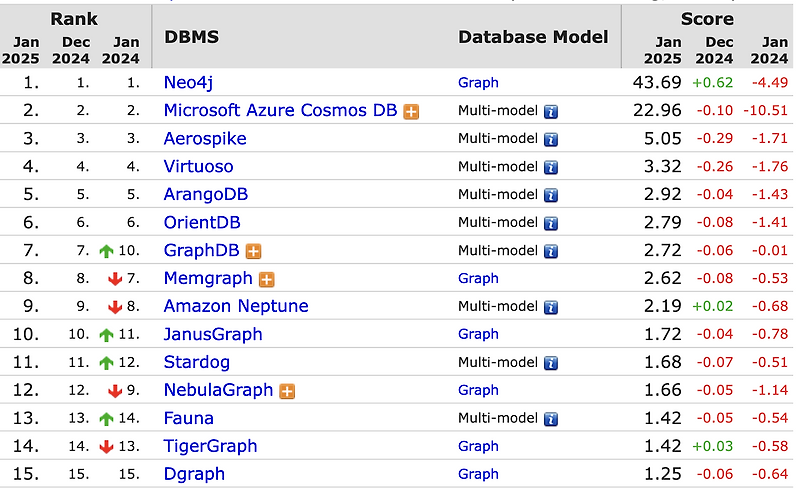Image resolution: width=800 pixels, height=489 pixels.
Task: Click the DBMS column header
Action: pos(191,37)
